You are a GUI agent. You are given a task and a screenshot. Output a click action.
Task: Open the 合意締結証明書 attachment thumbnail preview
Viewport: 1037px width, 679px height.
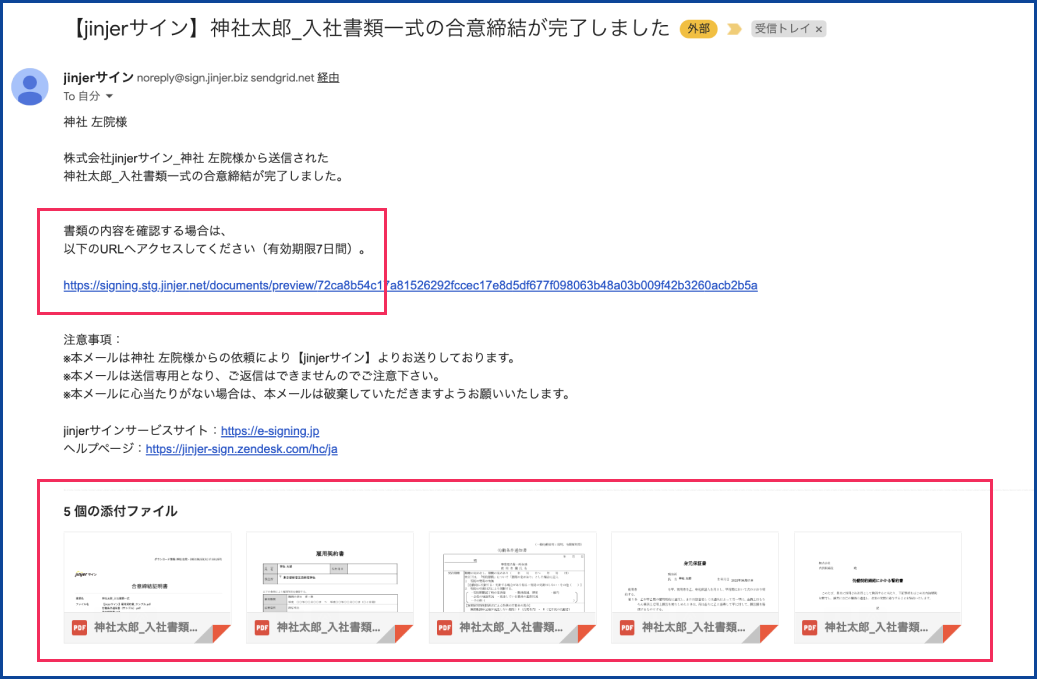click(x=147, y=575)
